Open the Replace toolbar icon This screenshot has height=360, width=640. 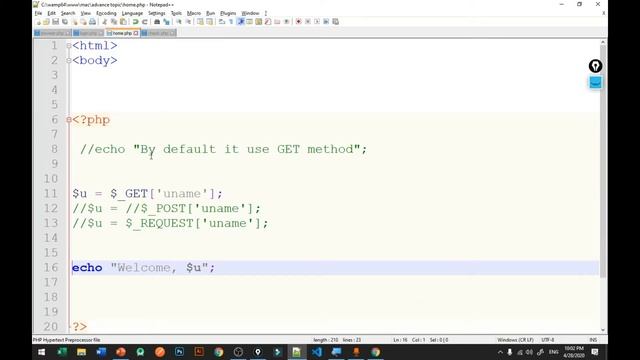point(167,22)
